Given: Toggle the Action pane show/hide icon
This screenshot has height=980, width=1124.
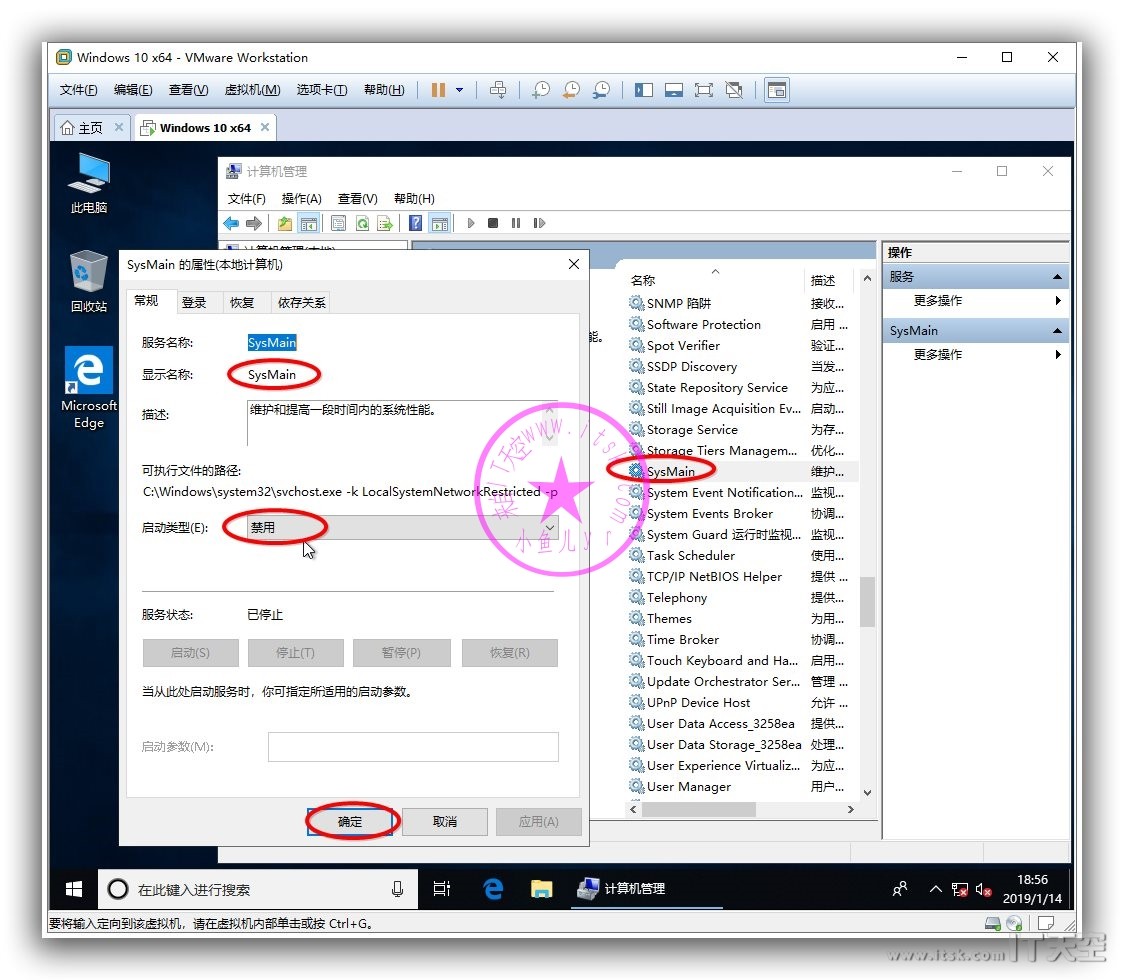Looking at the screenshot, I should click(x=439, y=224).
